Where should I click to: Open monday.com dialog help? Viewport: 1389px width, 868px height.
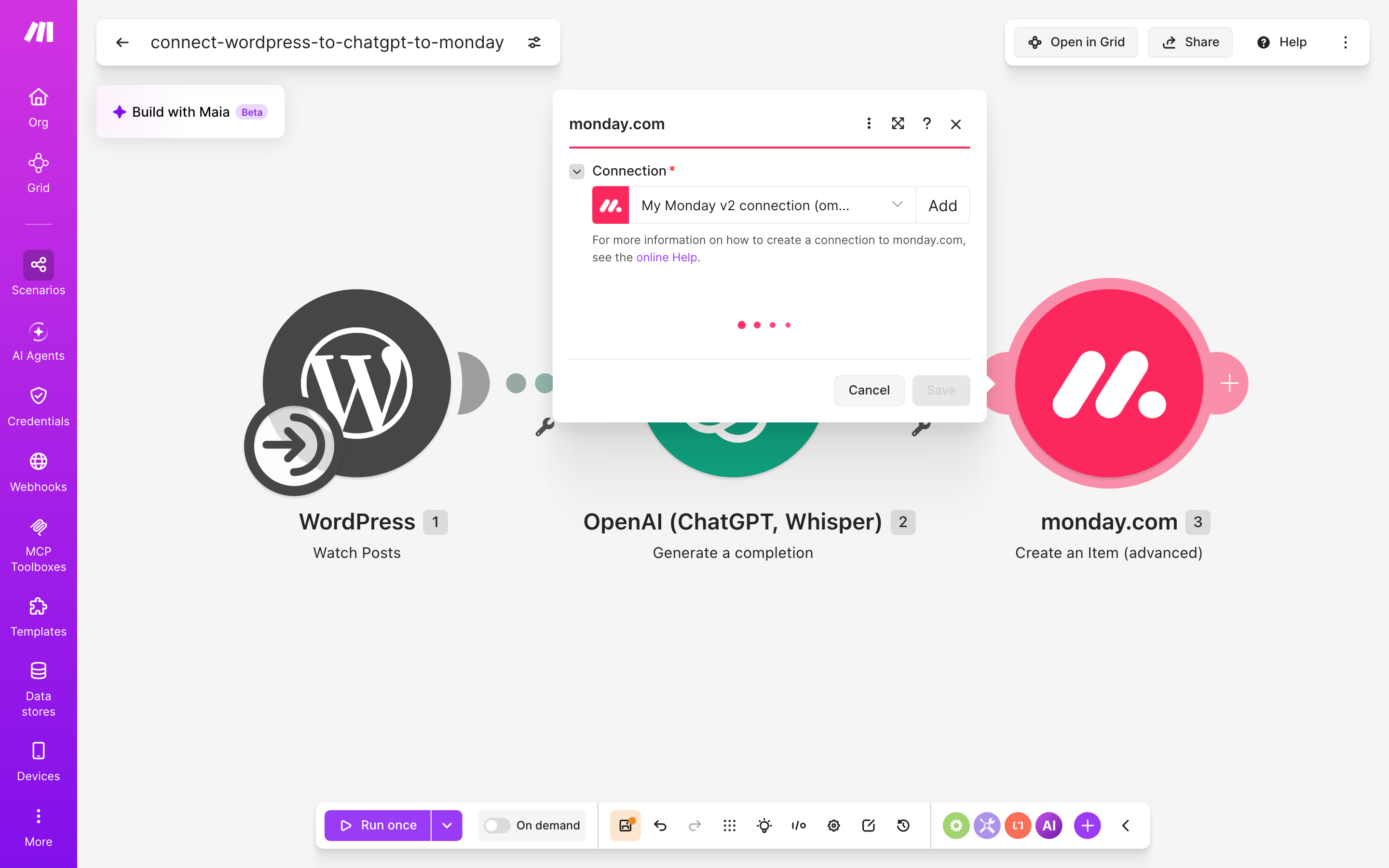point(926,123)
